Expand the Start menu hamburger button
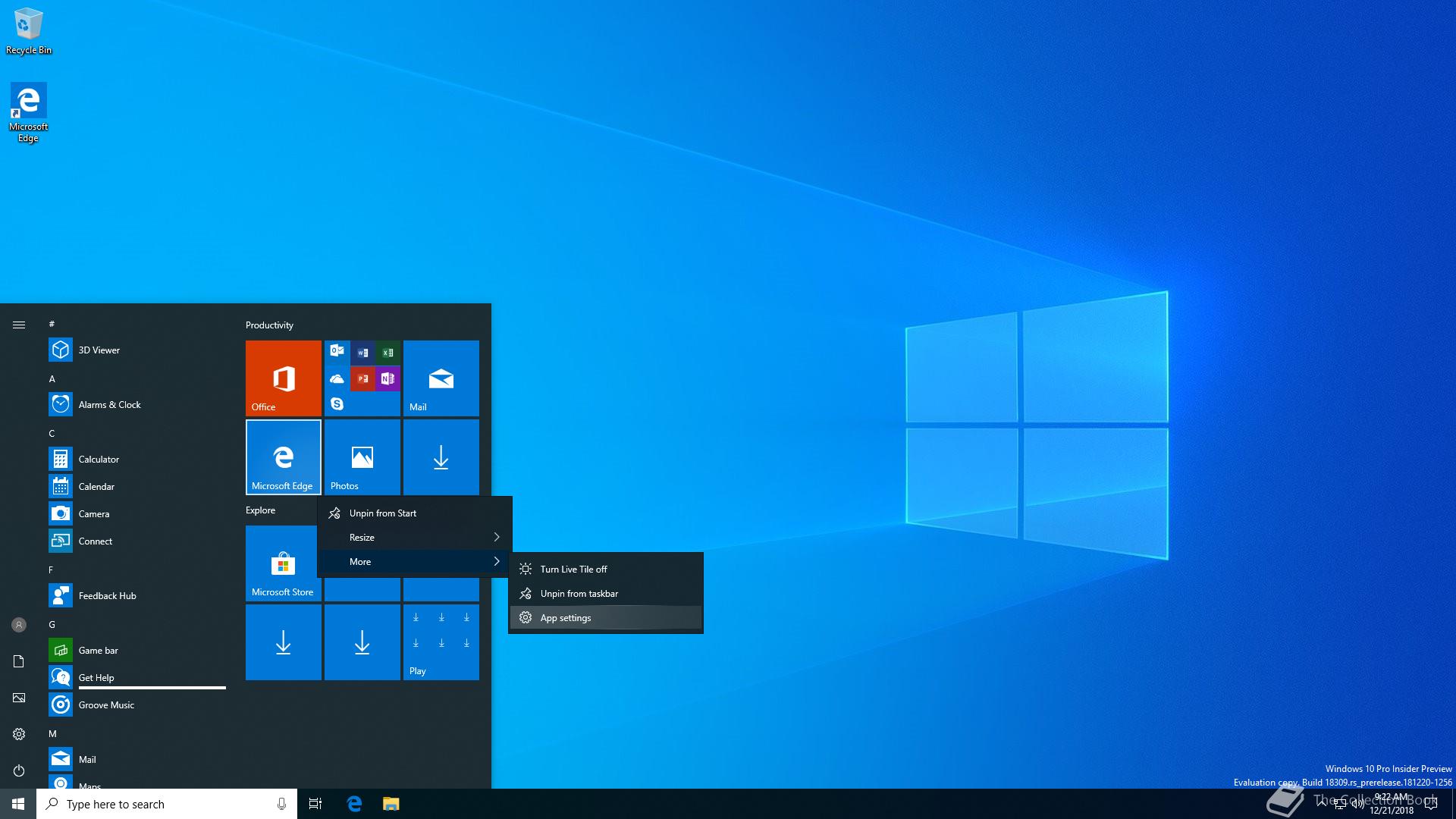Screen dimensions: 1456x819 point(19,325)
